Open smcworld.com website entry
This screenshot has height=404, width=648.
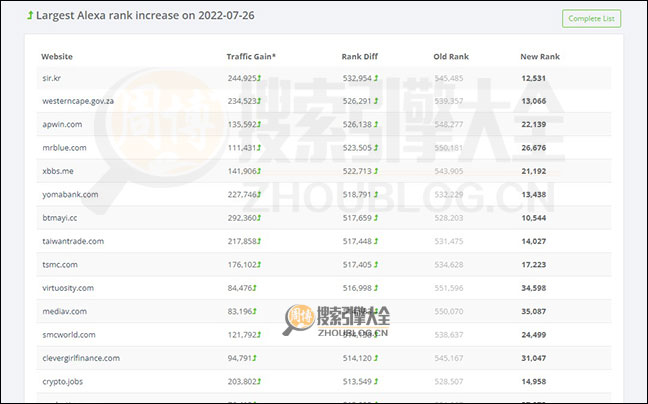tap(69, 335)
